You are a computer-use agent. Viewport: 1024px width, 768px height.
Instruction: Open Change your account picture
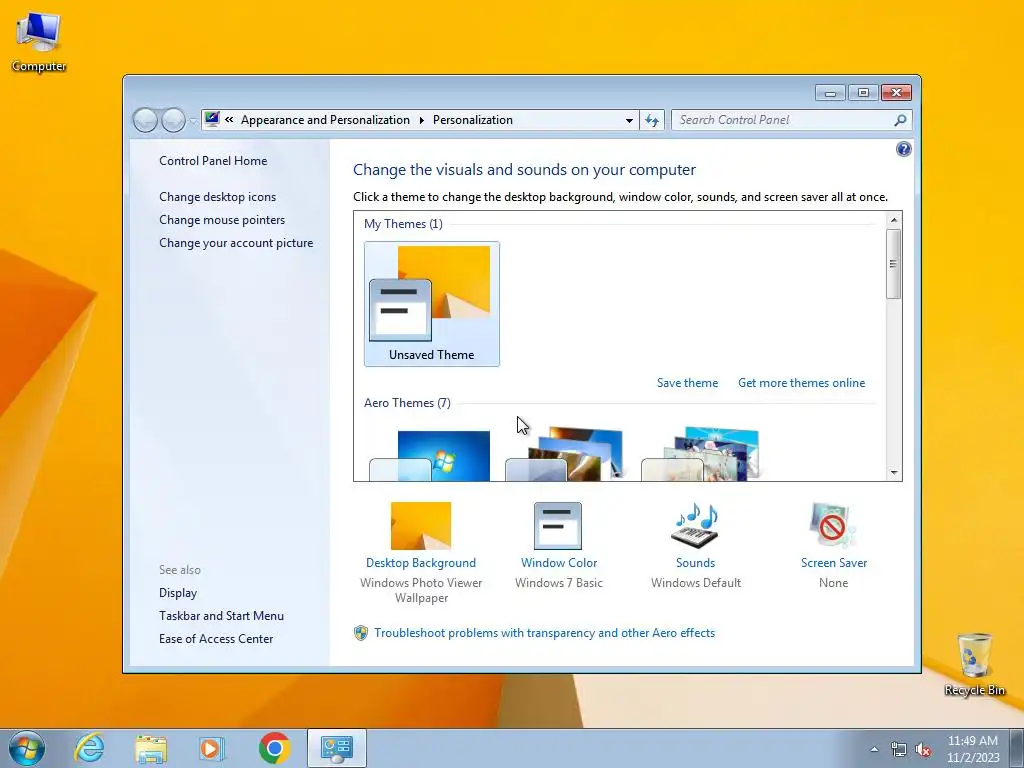236,243
